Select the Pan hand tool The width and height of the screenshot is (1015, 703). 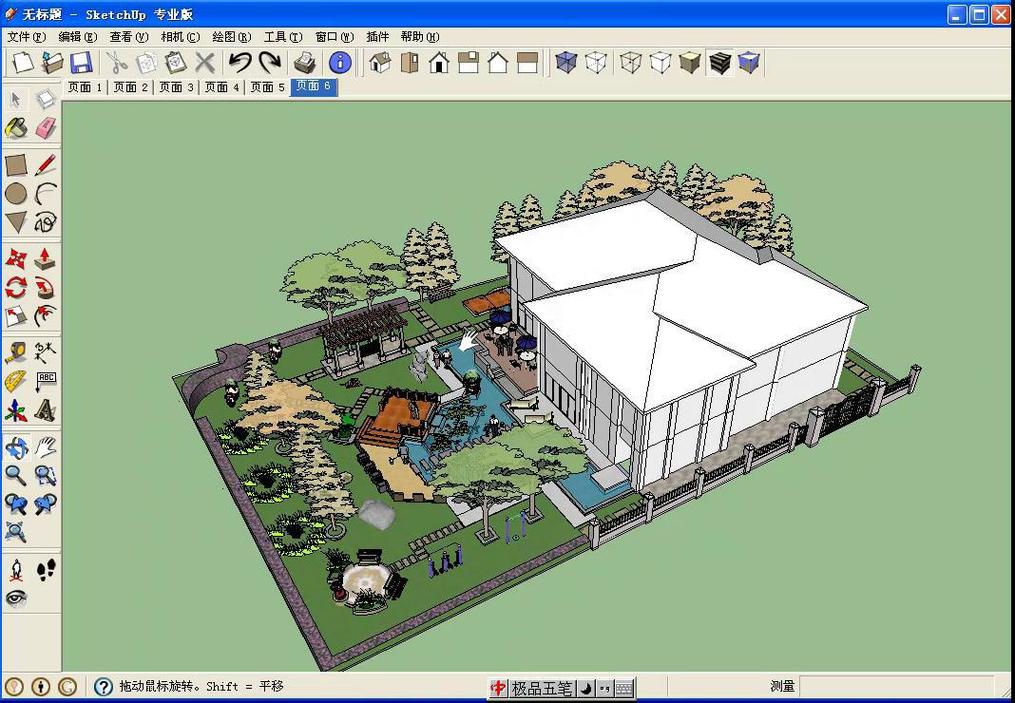[45, 447]
